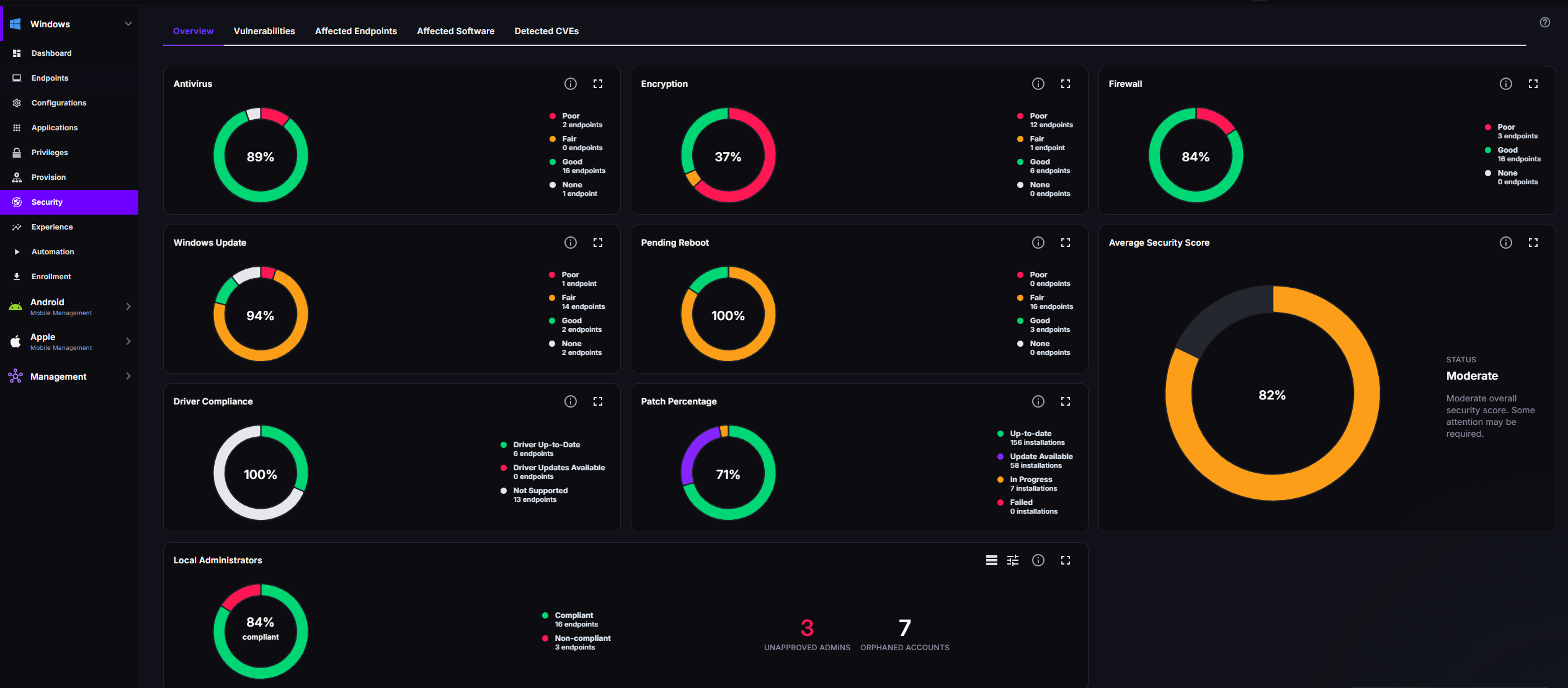Collapse the Windows section dropdown
1568x688 pixels.
128,24
